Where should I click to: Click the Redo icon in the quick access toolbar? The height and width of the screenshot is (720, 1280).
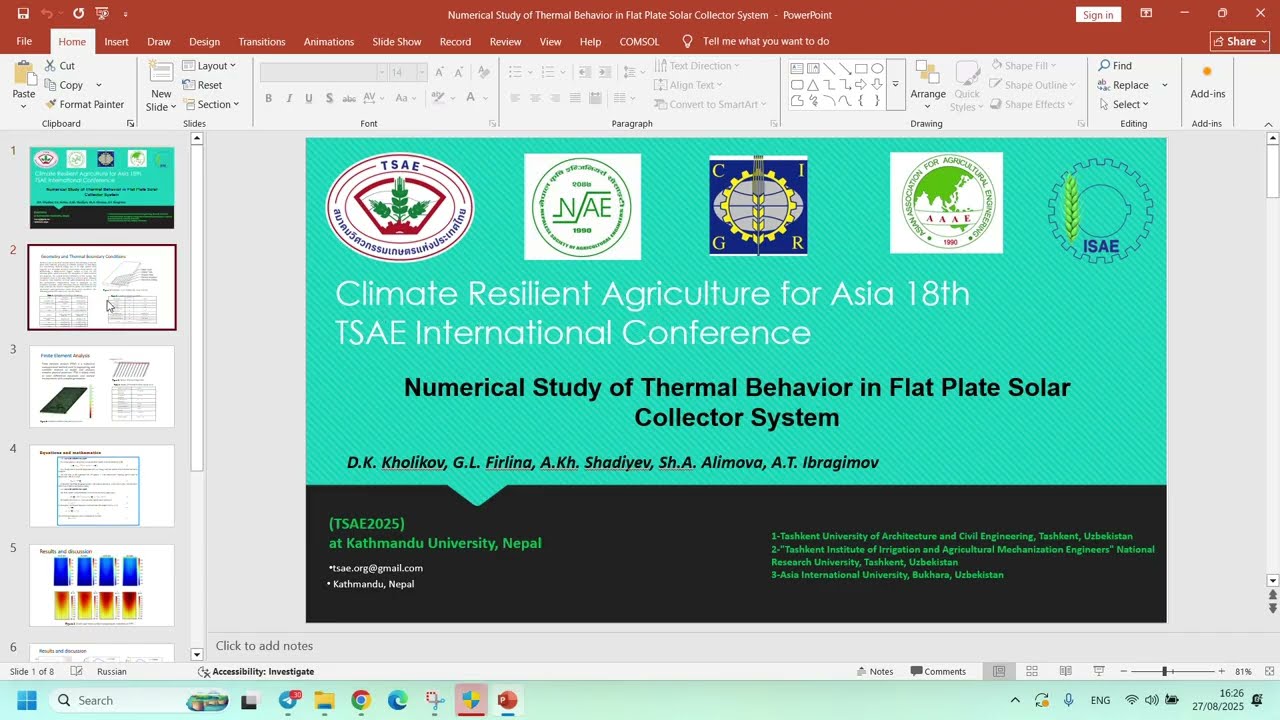(78, 14)
